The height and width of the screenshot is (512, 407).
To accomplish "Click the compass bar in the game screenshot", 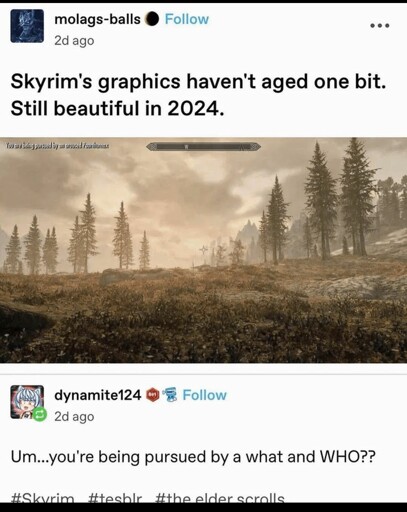I will tap(203, 146).
